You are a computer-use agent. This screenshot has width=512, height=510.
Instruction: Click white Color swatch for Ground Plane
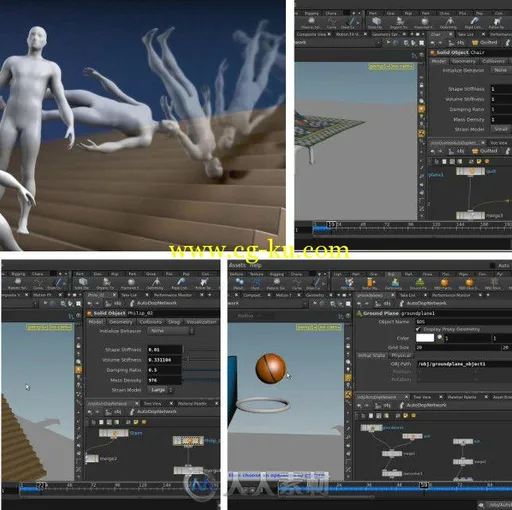point(425,338)
